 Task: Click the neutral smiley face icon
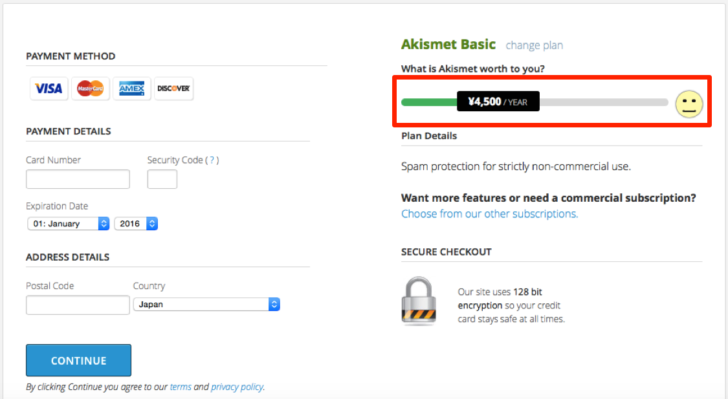coord(689,104)
